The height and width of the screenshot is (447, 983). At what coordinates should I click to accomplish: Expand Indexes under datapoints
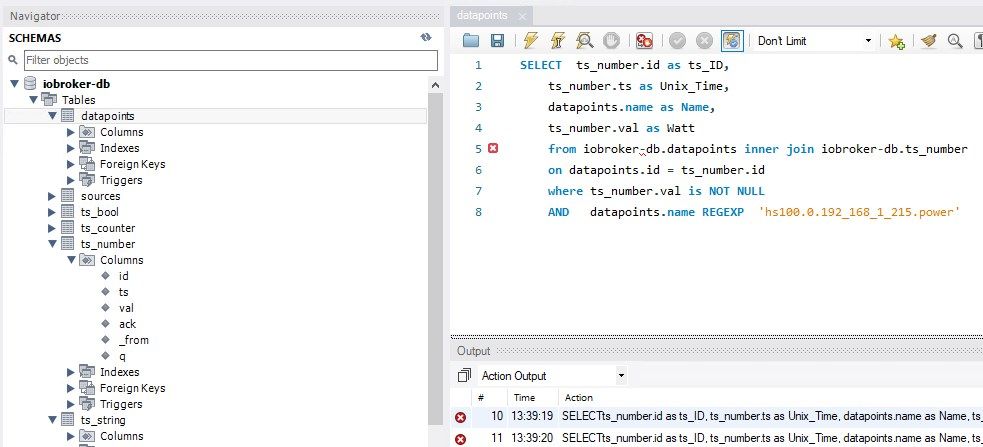pyautogui.click(x=71, y=148)
